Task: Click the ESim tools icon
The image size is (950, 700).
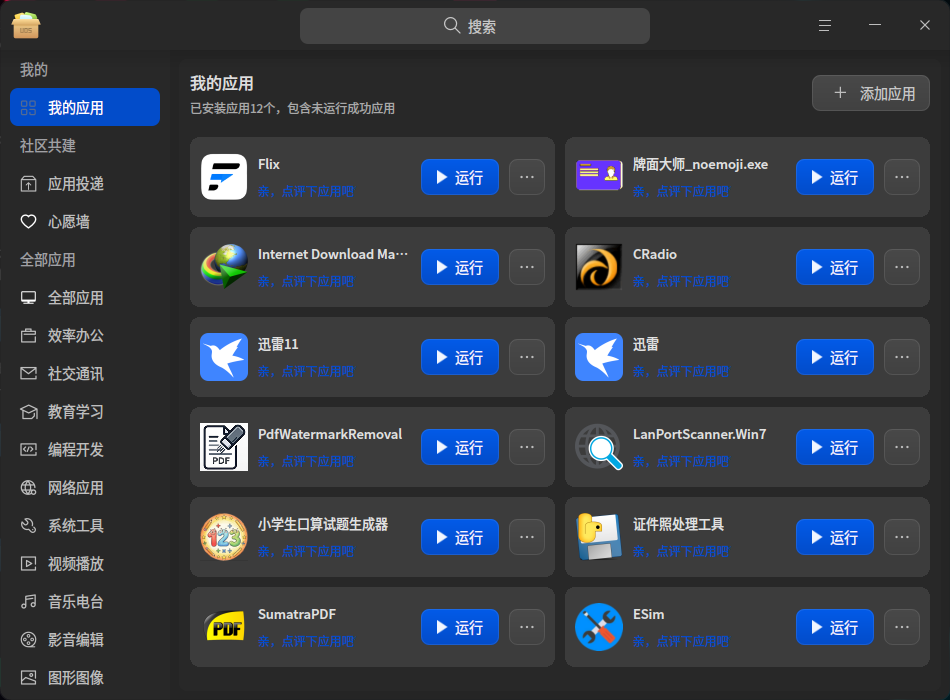Action: (599, 627)
